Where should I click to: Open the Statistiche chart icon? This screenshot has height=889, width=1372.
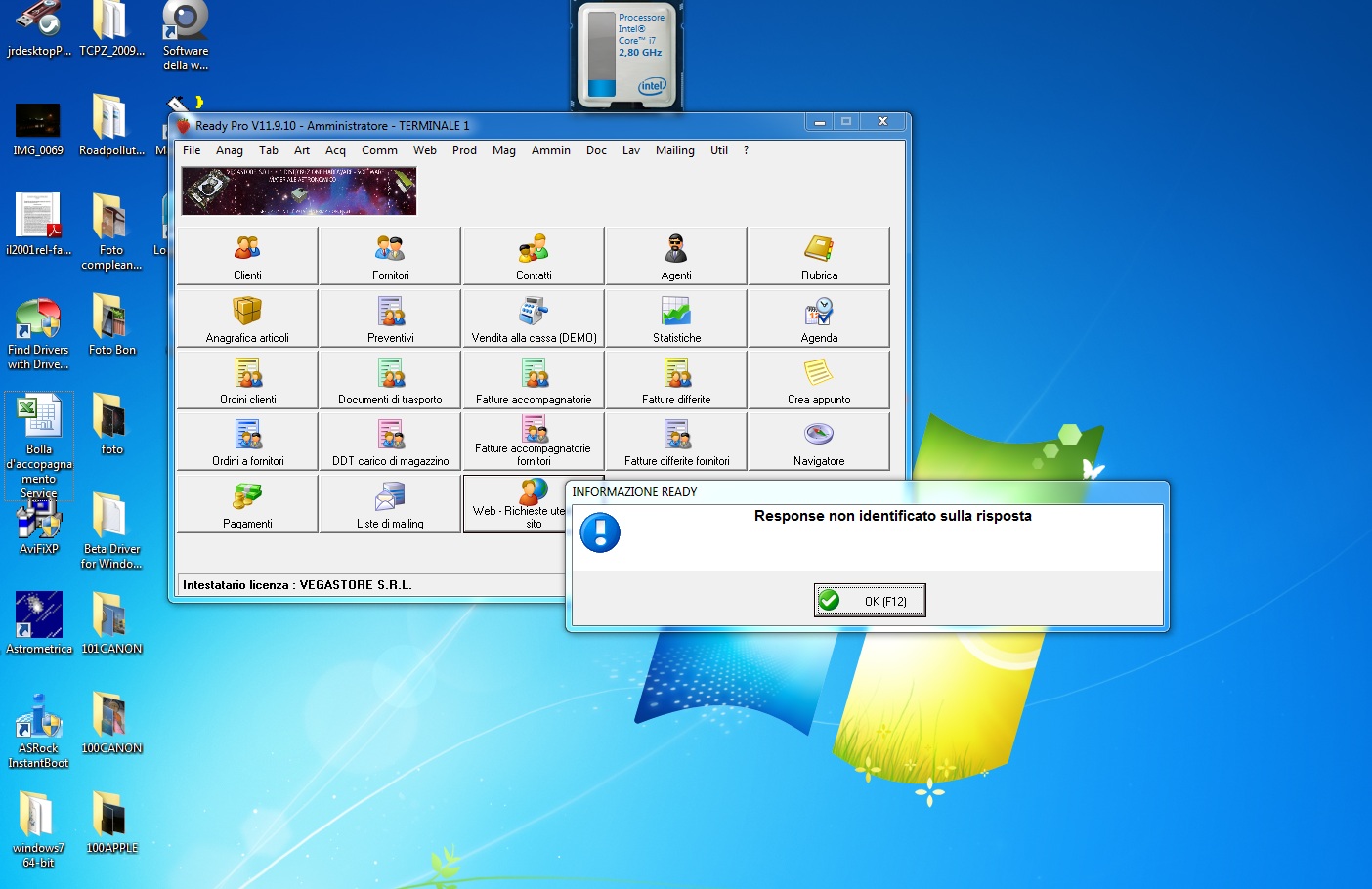pyautogui.click(x=676, y=312)
